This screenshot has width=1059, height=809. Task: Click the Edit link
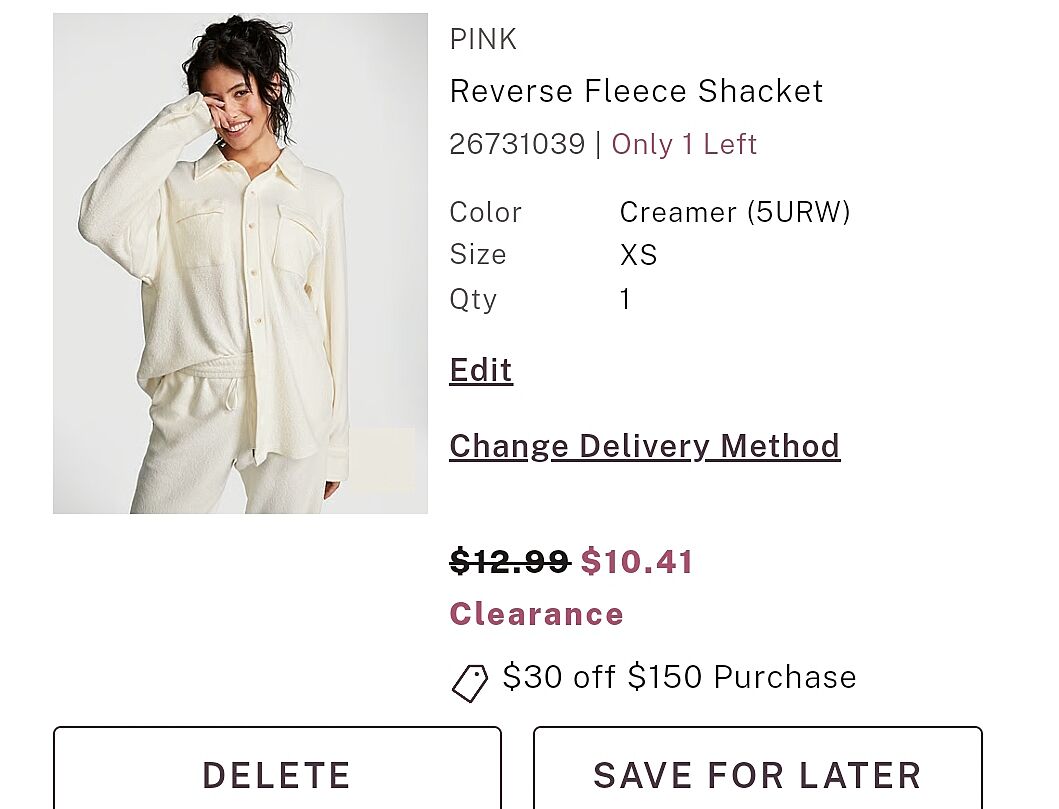(481, 370)
